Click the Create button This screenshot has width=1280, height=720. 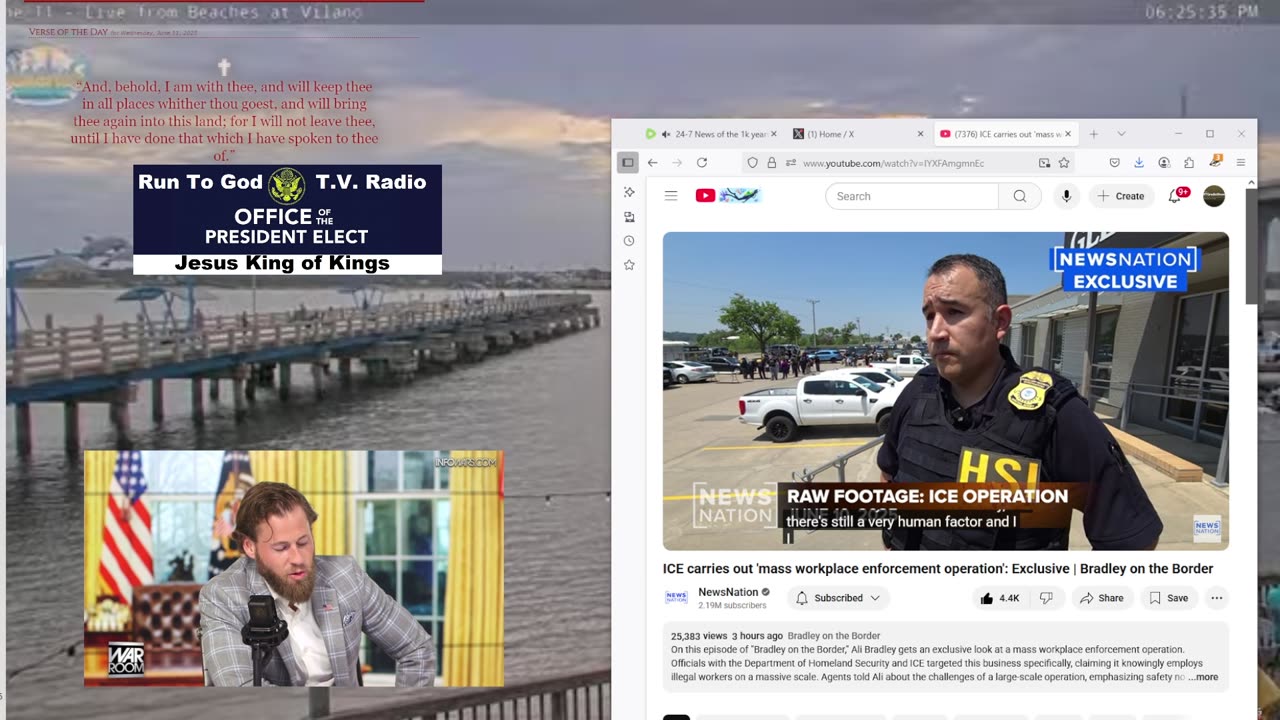click(x=1121, y=196)
